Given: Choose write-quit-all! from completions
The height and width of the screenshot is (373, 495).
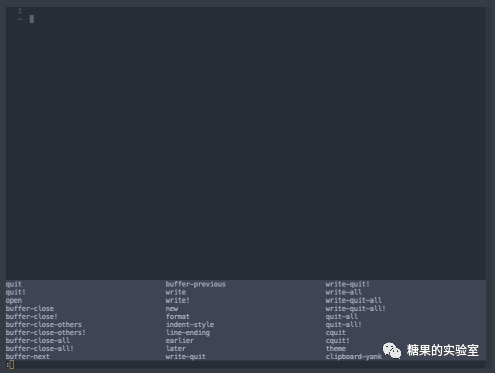Looking at the screenshot, I should (356, 308).
